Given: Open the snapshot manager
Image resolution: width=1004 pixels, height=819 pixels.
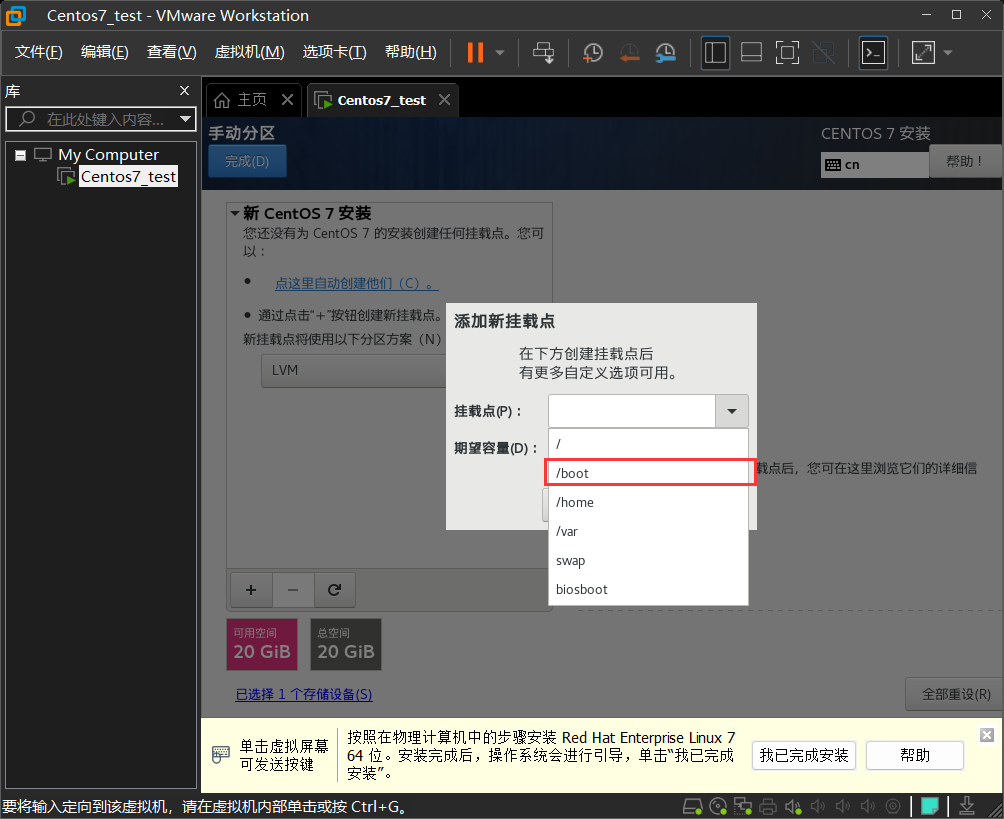Looking at the screenshot, I should point(666,53).
